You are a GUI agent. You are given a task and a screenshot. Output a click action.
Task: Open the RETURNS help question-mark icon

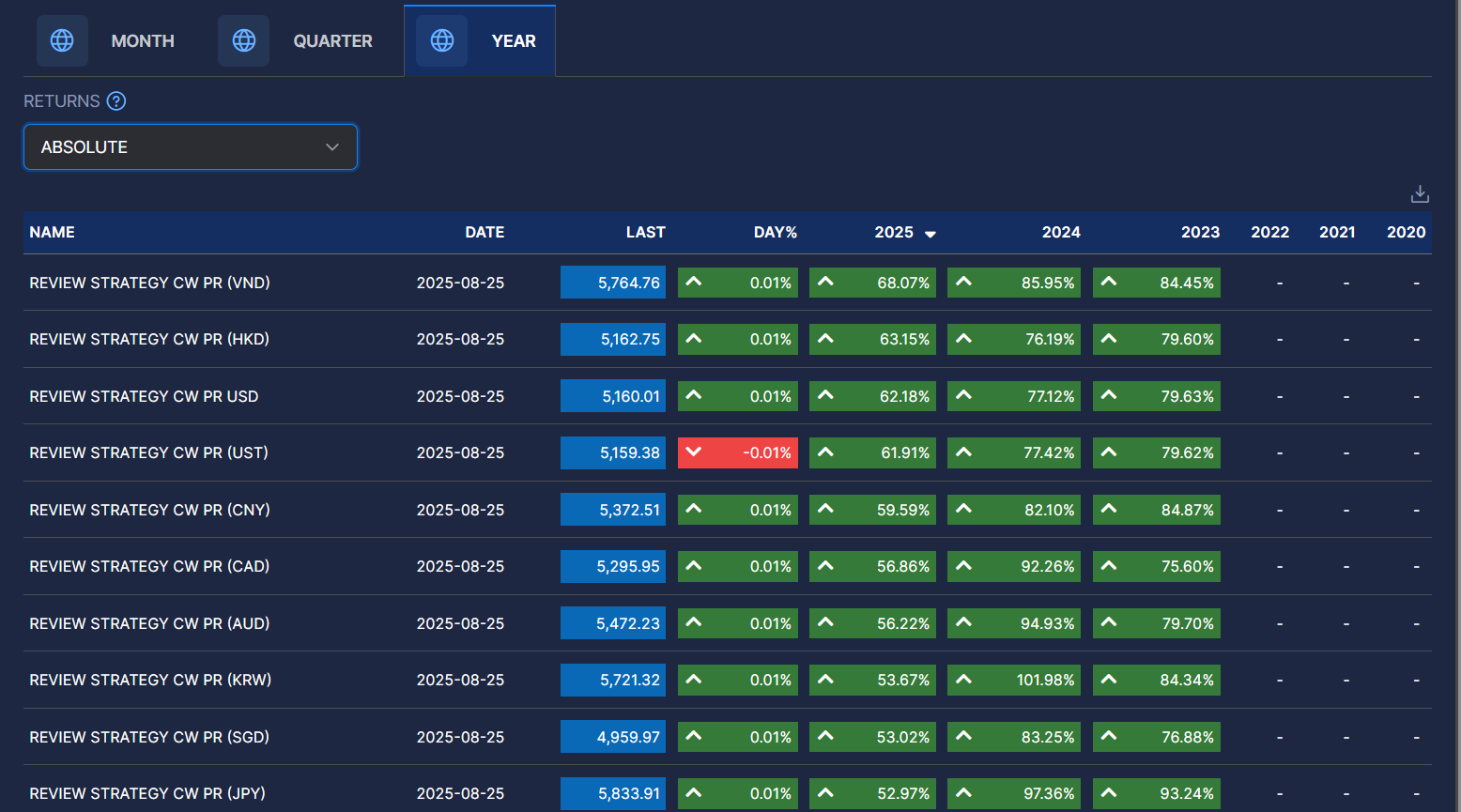click(x=116, y=101)
